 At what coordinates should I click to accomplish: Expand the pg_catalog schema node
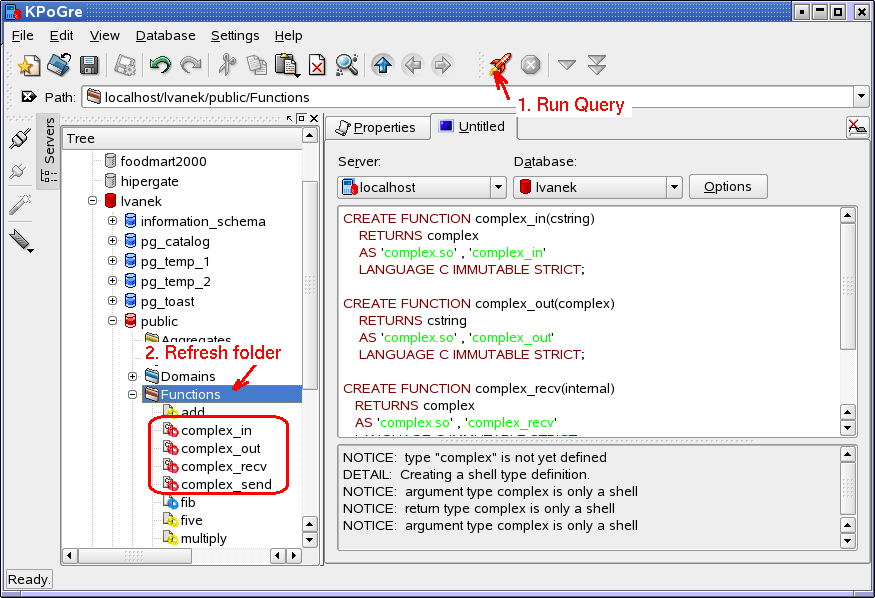pos(112,241)
